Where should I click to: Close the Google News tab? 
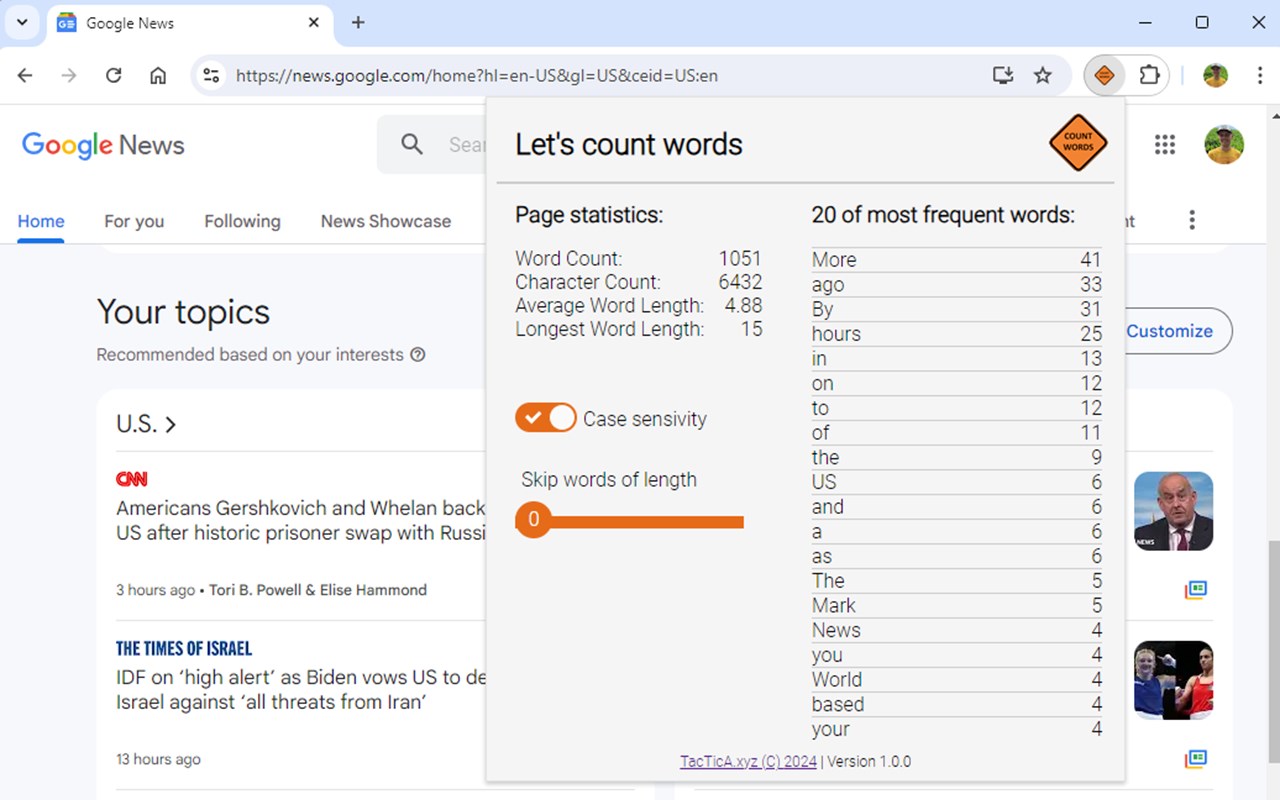(314, 22)
